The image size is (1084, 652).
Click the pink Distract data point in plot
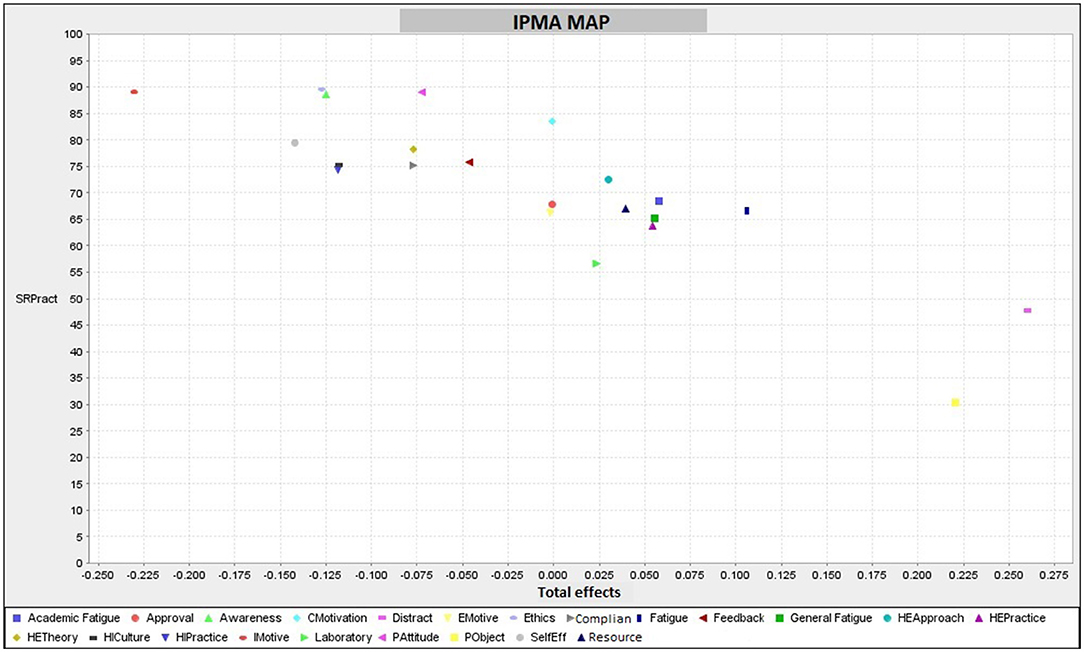tap(1027, 310)
